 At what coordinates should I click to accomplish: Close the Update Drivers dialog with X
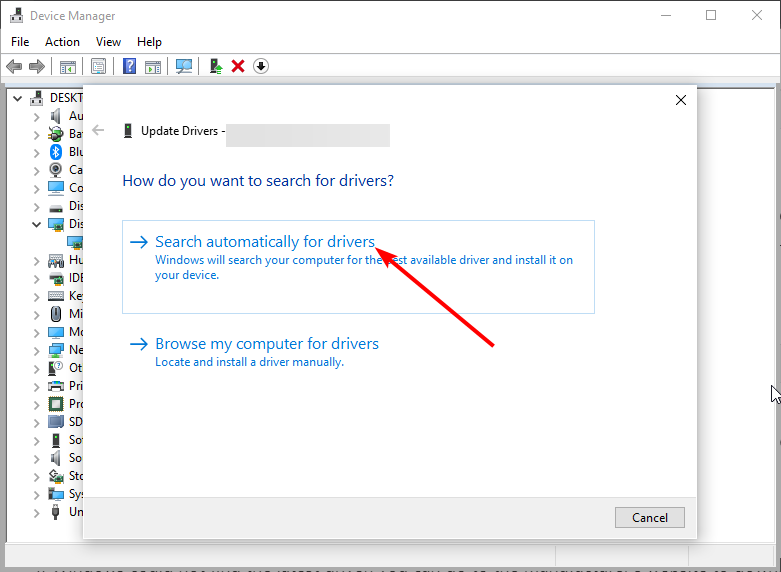click(x=681, y=100)
